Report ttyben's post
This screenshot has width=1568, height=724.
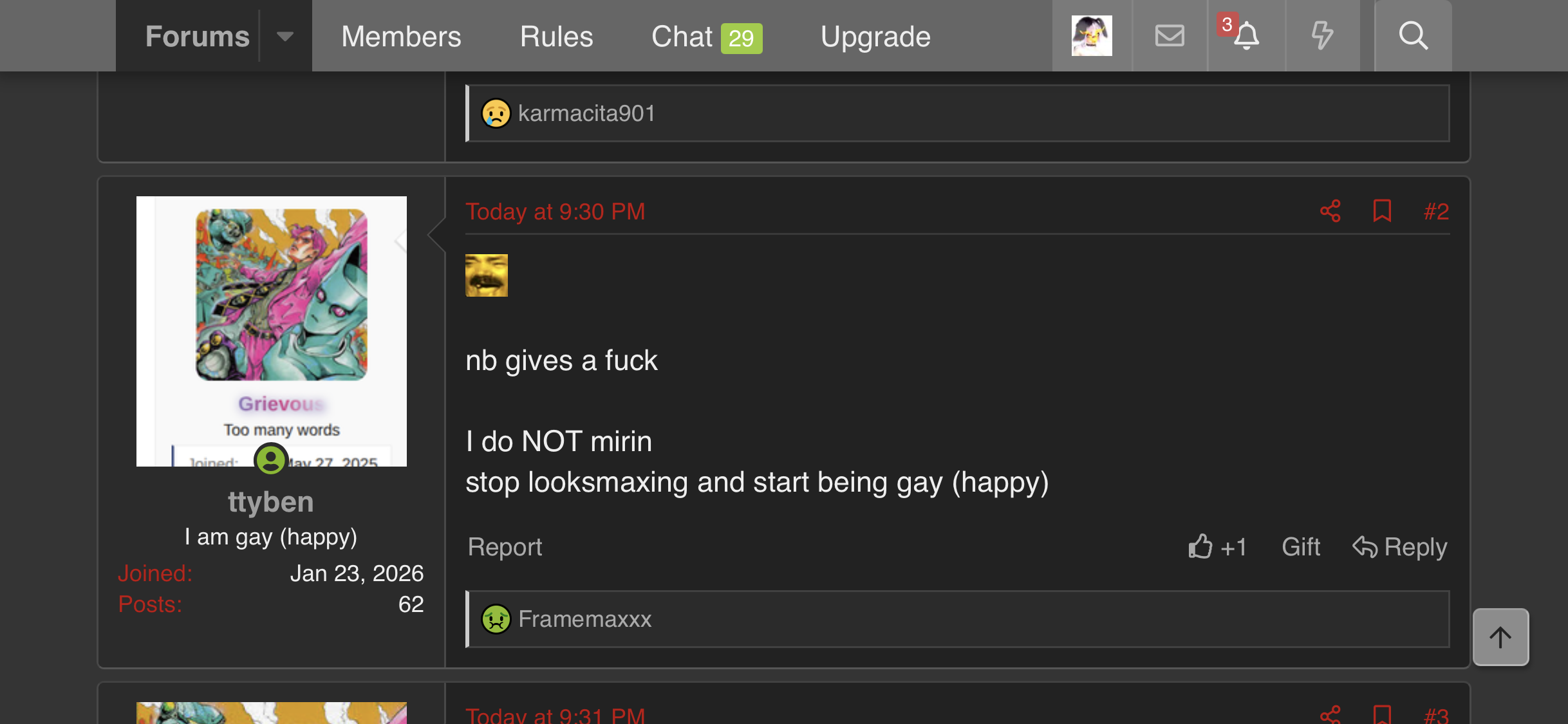click(505, 547)
